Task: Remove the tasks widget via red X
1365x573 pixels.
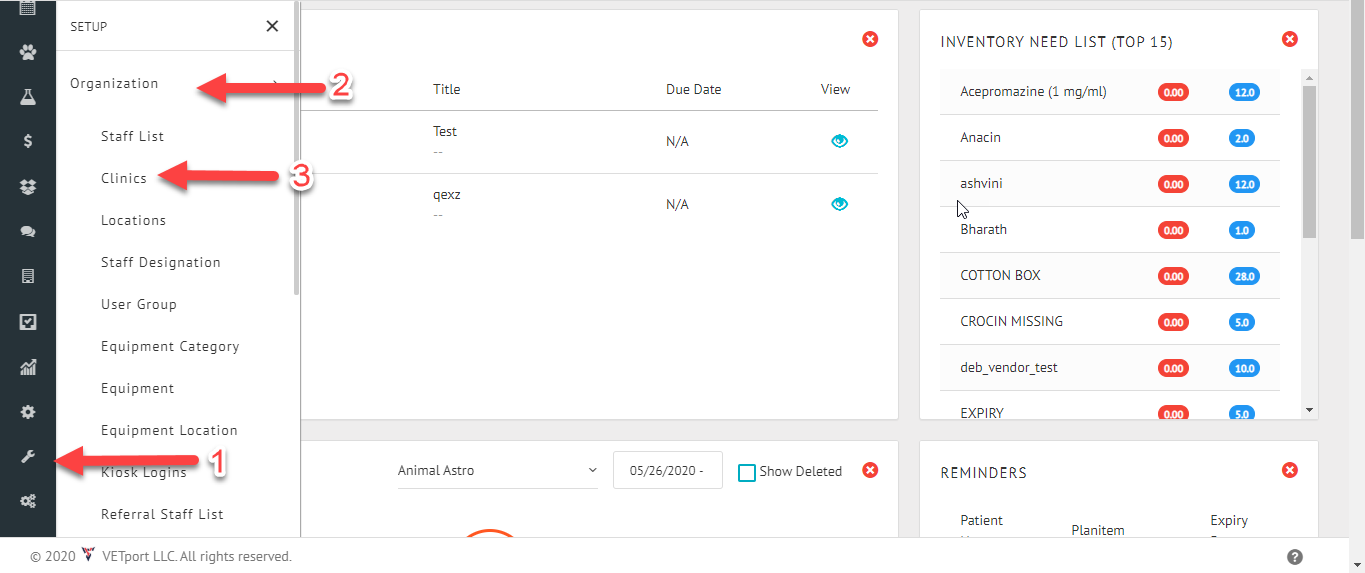Action: click(870, 39)
